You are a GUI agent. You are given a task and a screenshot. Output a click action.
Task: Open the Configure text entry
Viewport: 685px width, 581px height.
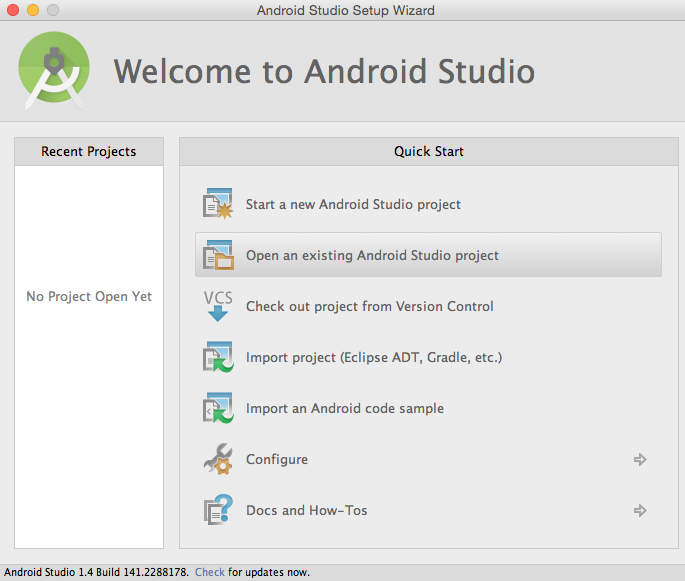pos(277,459)
